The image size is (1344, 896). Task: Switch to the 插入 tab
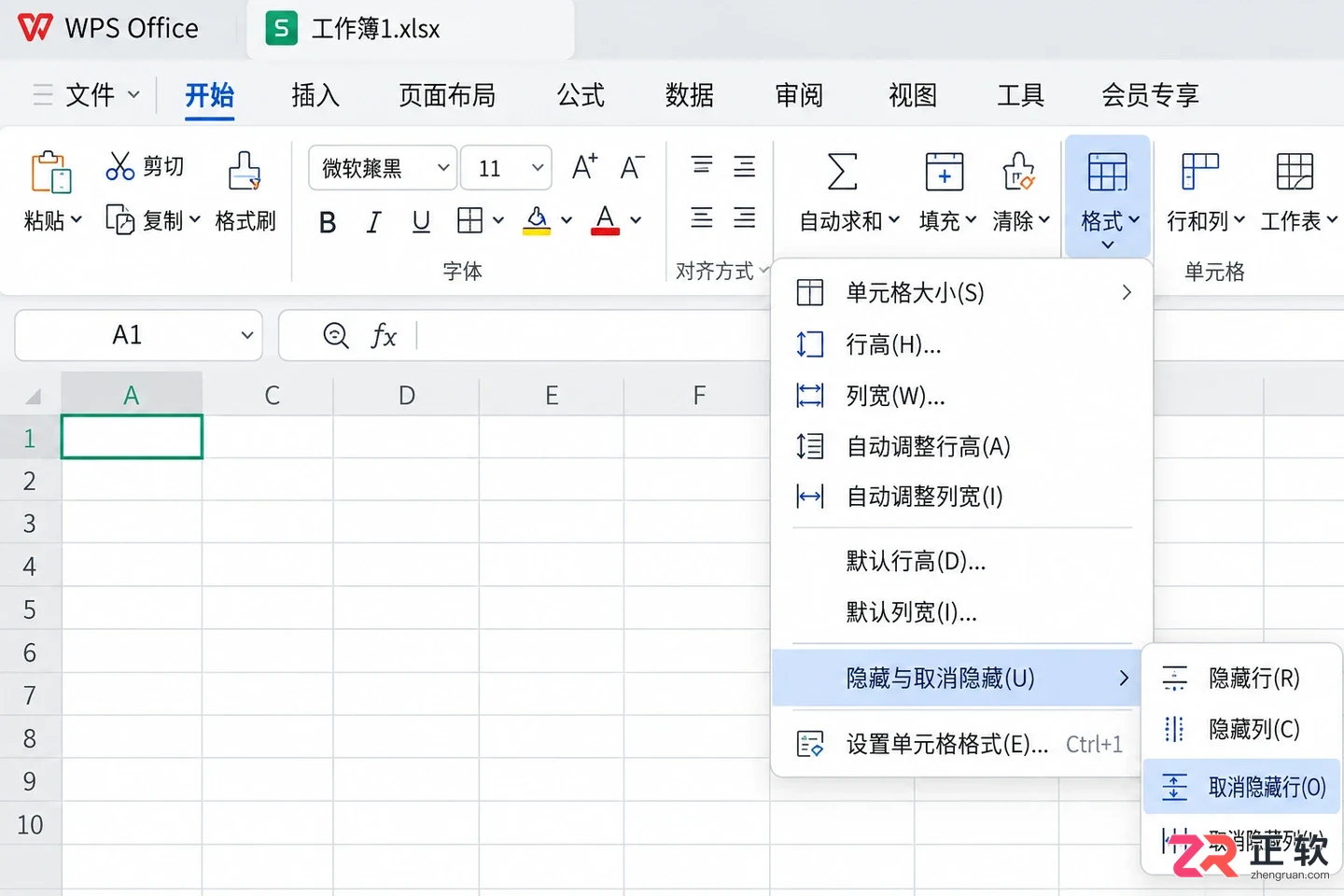pos(315,95)
